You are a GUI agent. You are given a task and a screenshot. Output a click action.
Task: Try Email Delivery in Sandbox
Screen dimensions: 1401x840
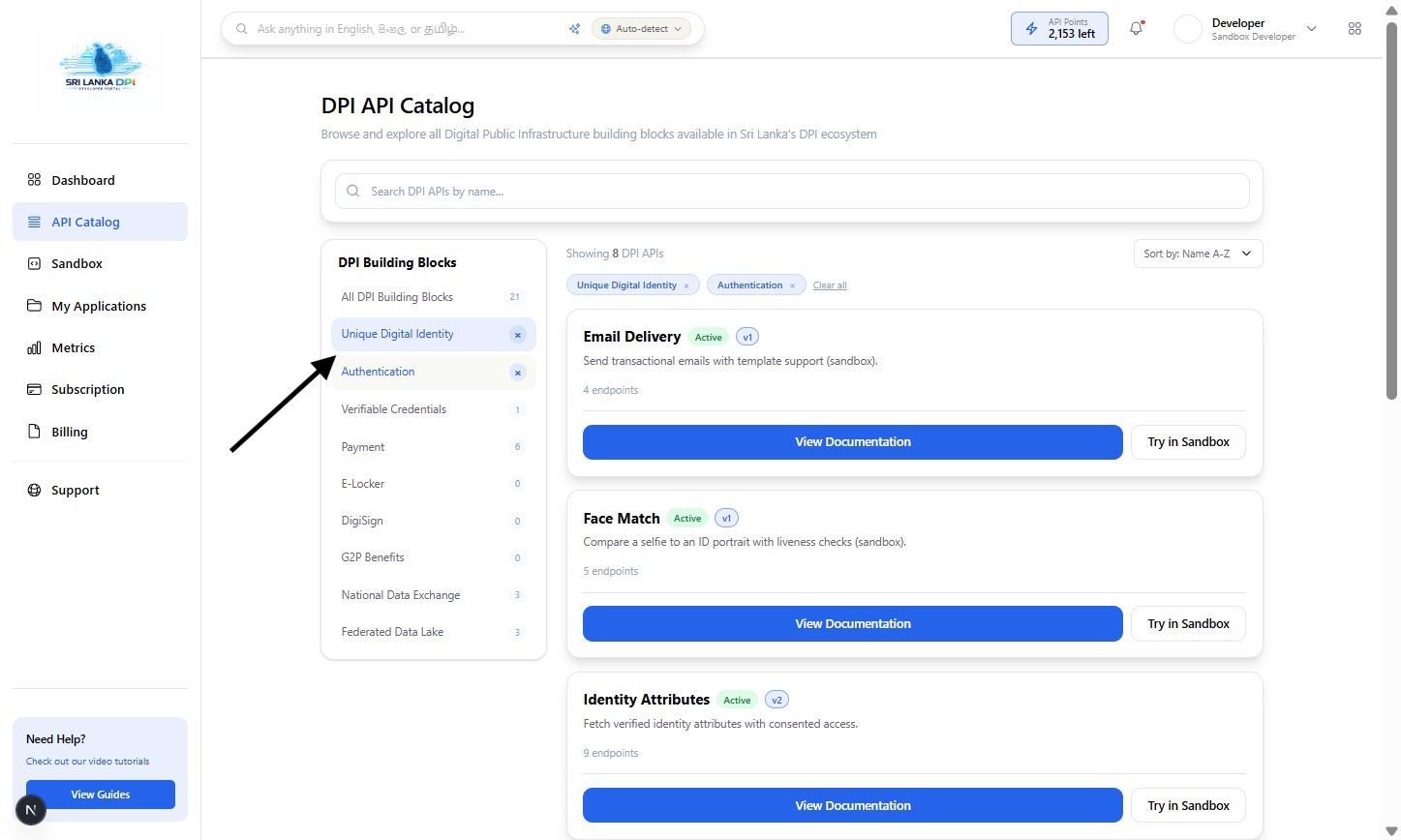coord(1188,442)
